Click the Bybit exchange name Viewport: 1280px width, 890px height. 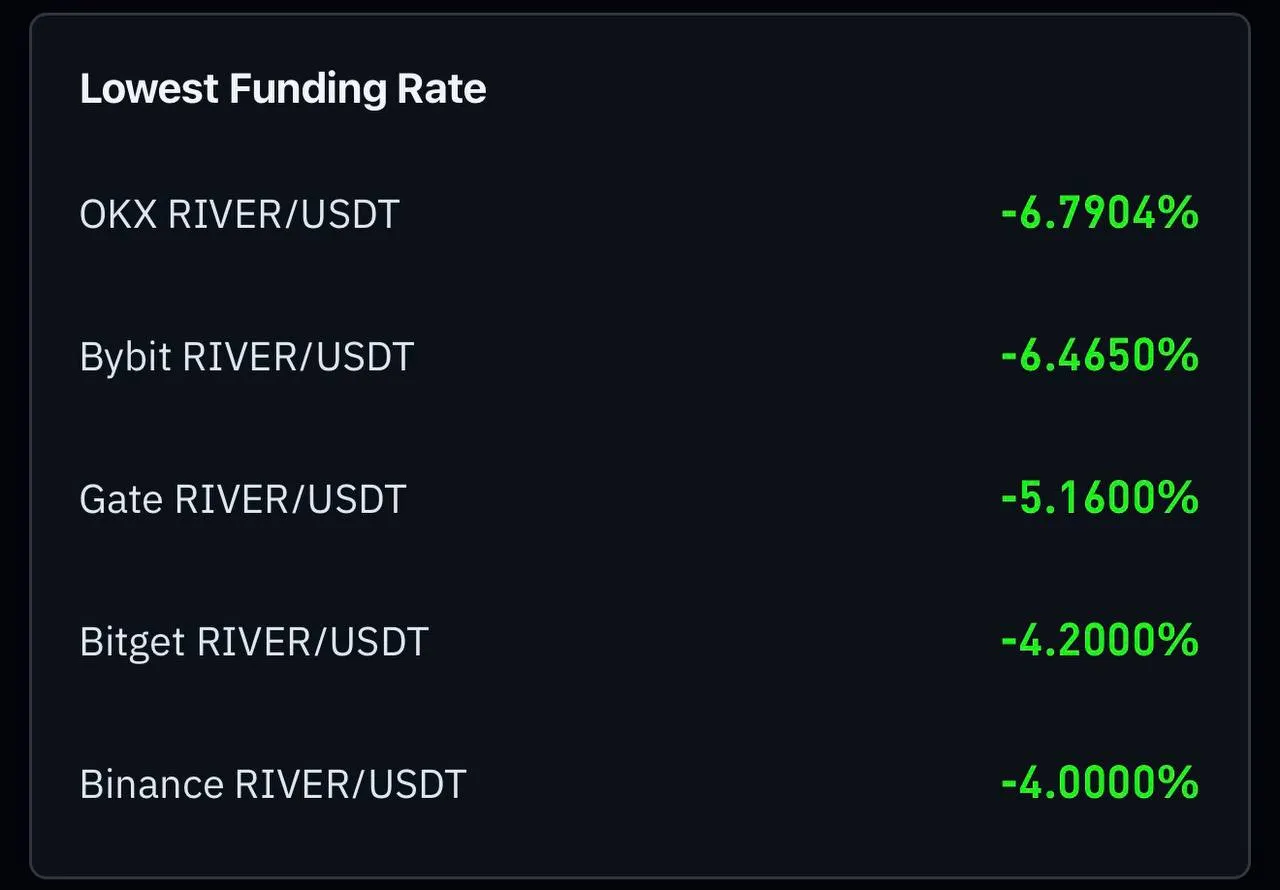pyautogui.click(x=125, y=357)
